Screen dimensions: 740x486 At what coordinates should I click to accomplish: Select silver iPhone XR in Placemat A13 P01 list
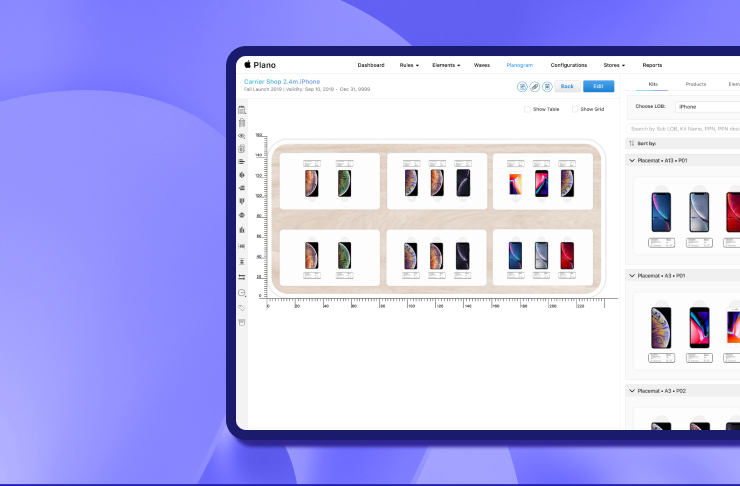pos(699,212)
